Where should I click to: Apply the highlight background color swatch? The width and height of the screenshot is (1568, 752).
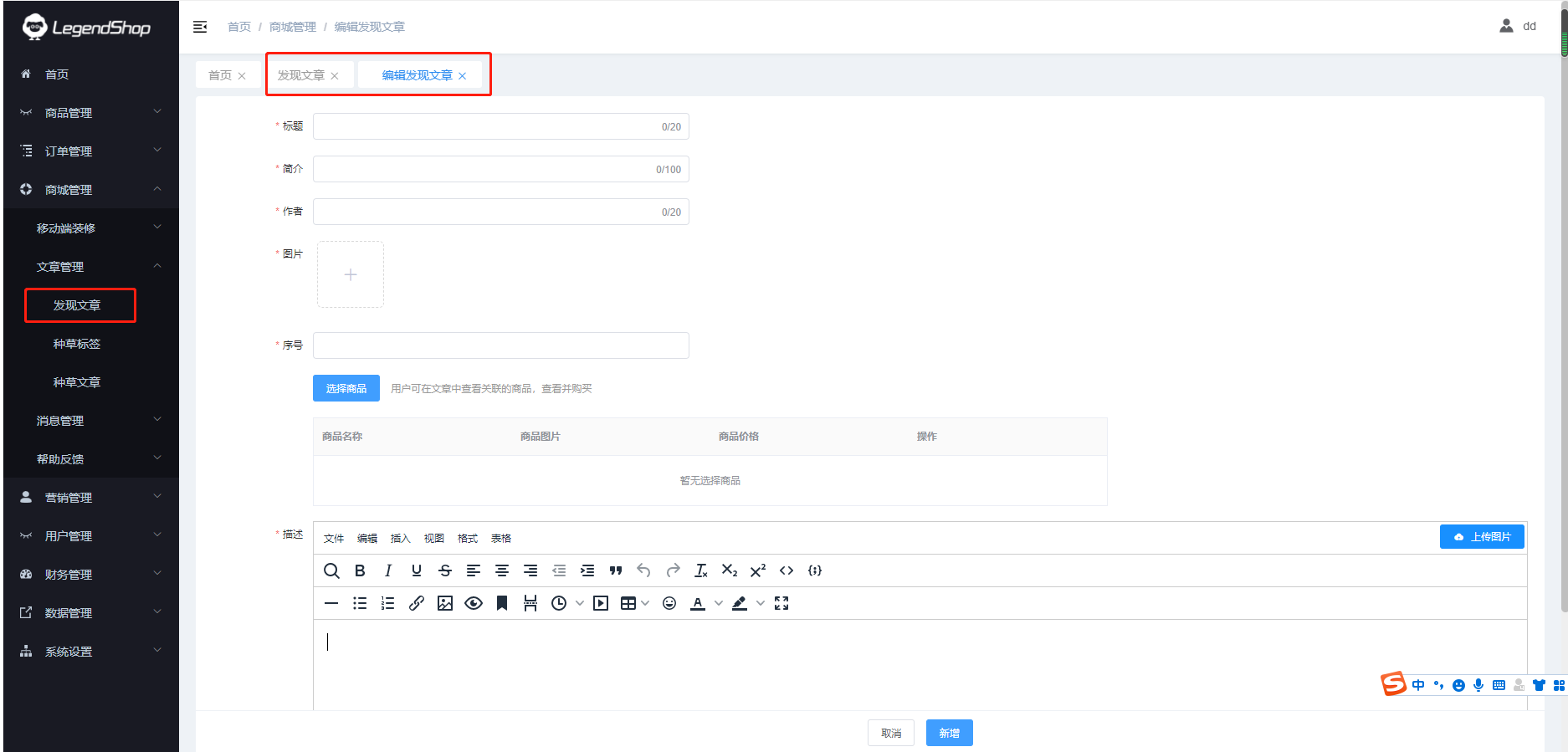point(740,603)
